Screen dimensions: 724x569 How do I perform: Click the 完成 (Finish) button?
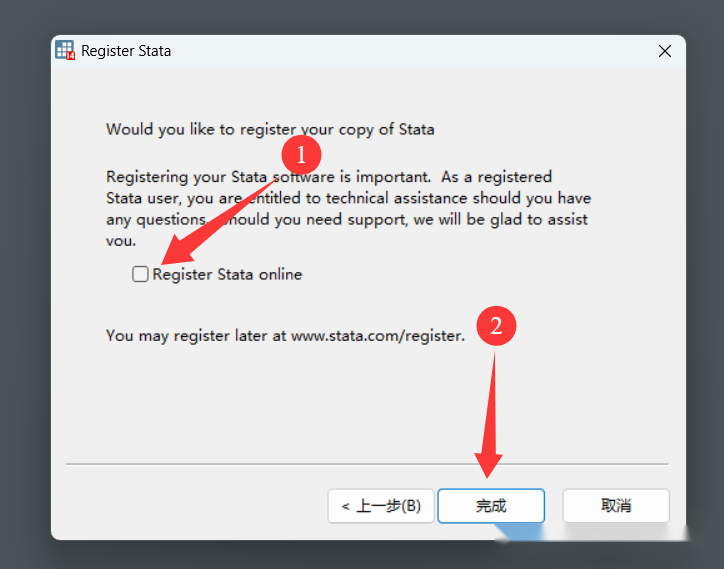coord(491,506)
